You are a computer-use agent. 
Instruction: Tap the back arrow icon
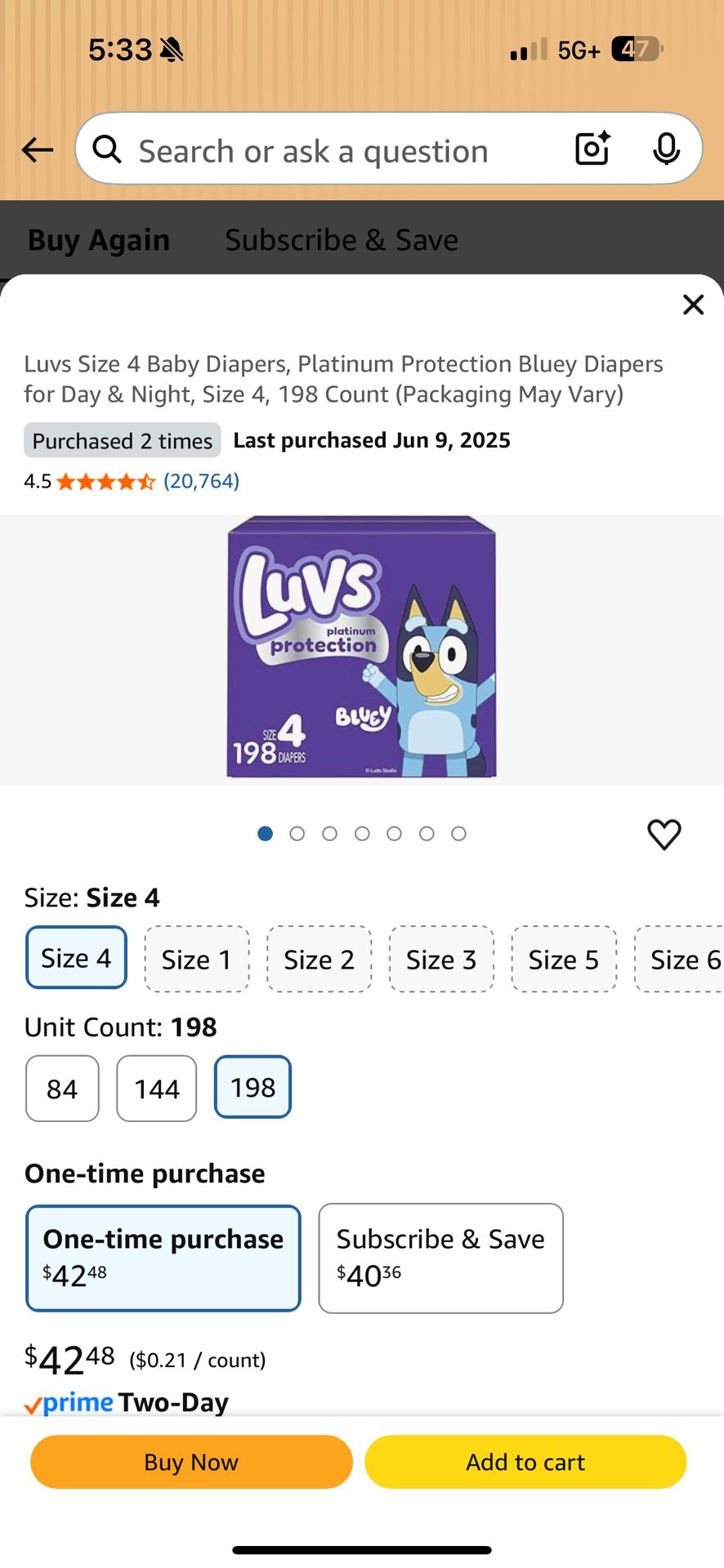click(36, 149)
